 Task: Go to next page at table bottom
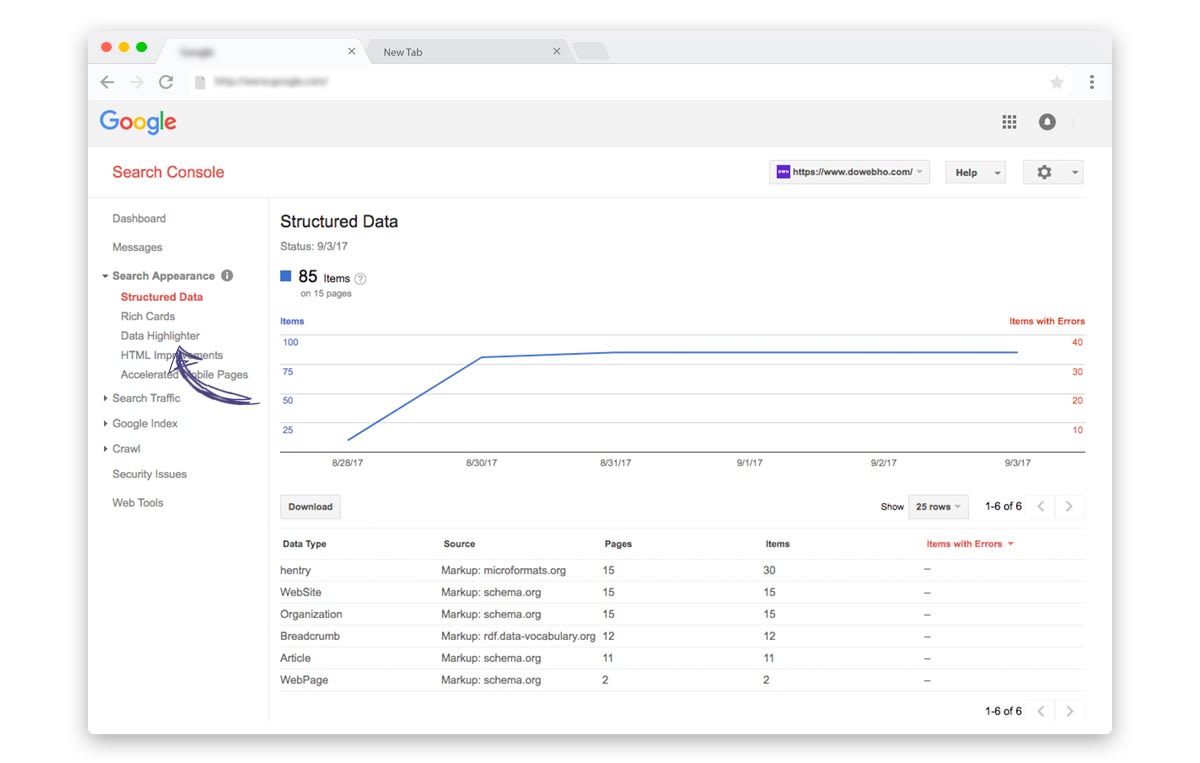pyautogui.click(x=1069, y=711)
